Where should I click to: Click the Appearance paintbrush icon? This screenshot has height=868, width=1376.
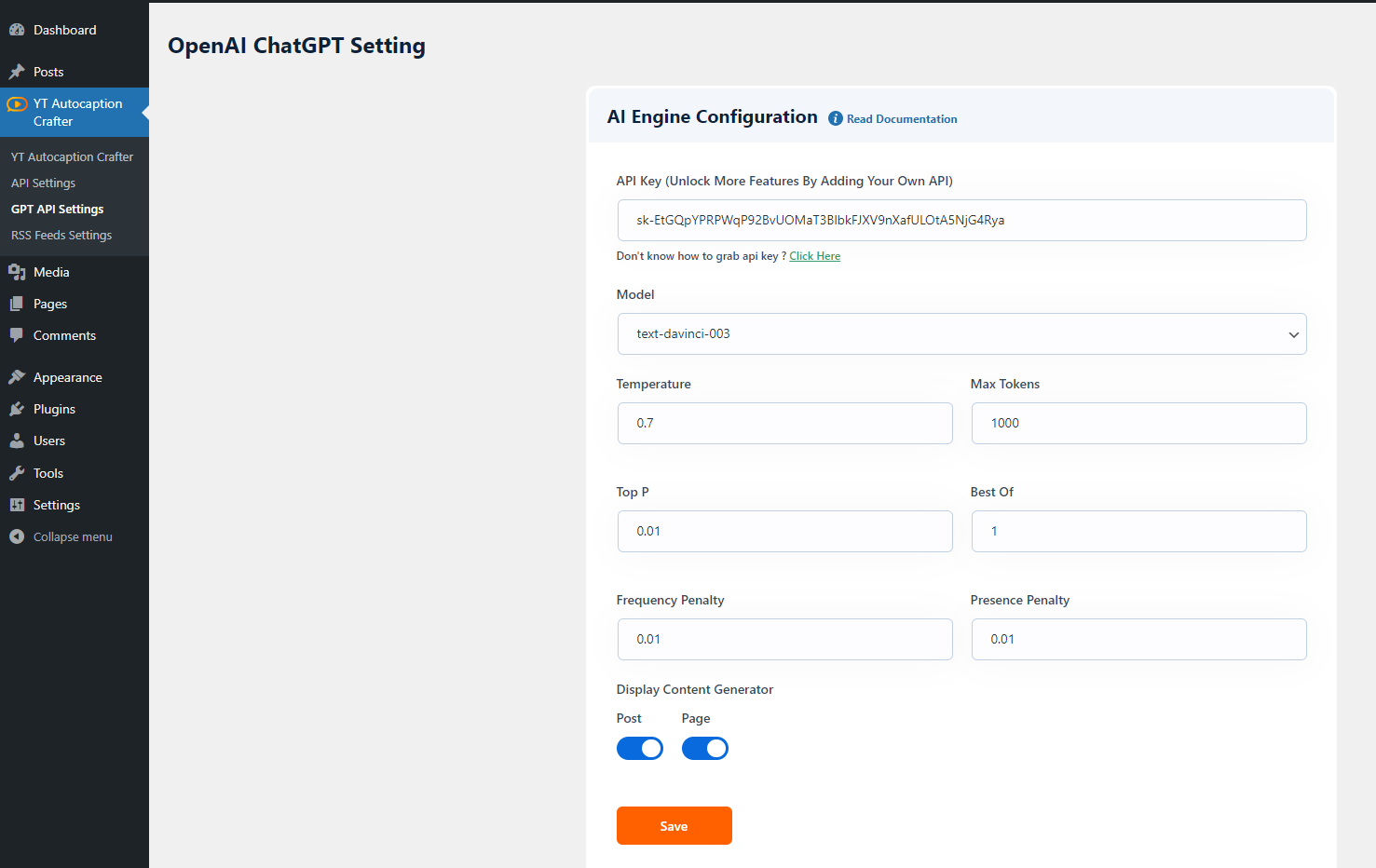pyautogui.click(x=17, y=377)
